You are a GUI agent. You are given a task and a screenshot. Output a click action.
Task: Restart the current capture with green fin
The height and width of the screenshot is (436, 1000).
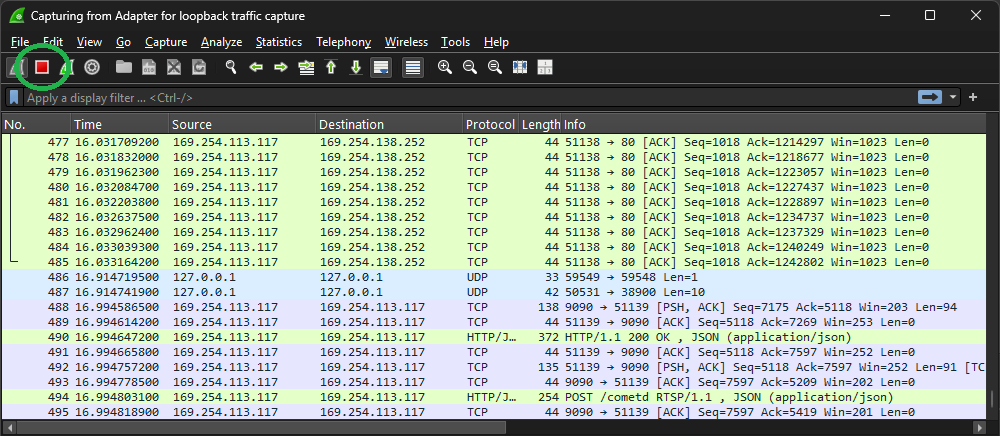pyautogui.click(x=68, y=67)
